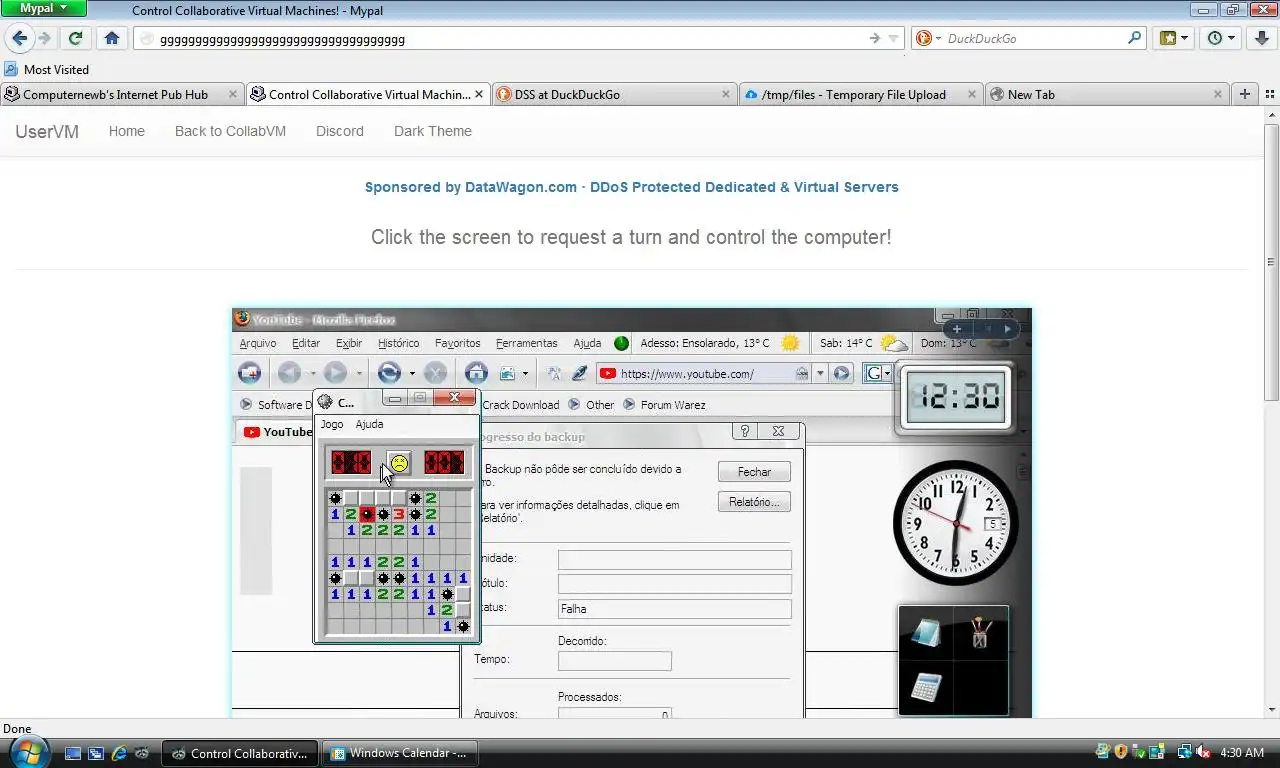Open the downloads arrow button
Viewport: 1280px width, 768px height.
[x=1262, y=38]
